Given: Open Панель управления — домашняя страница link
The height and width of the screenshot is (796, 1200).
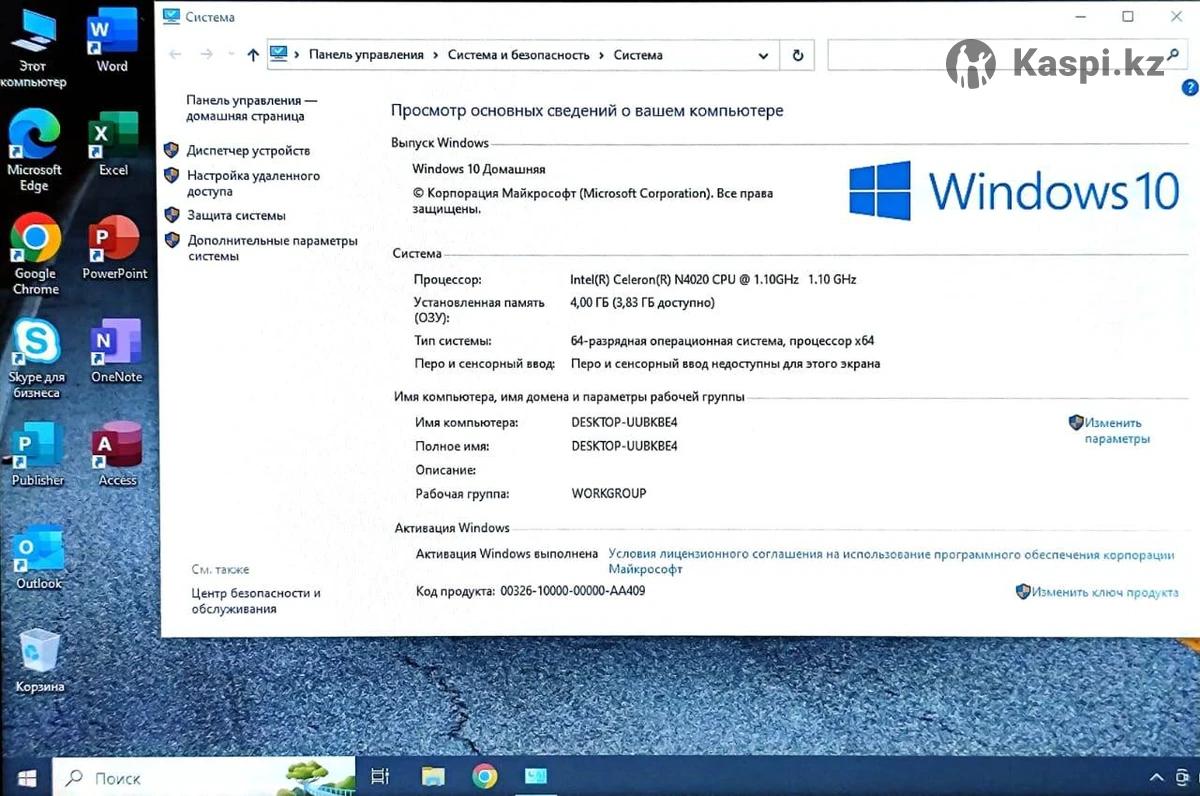Looking at the screenshot, I should [x=251, y=108].
